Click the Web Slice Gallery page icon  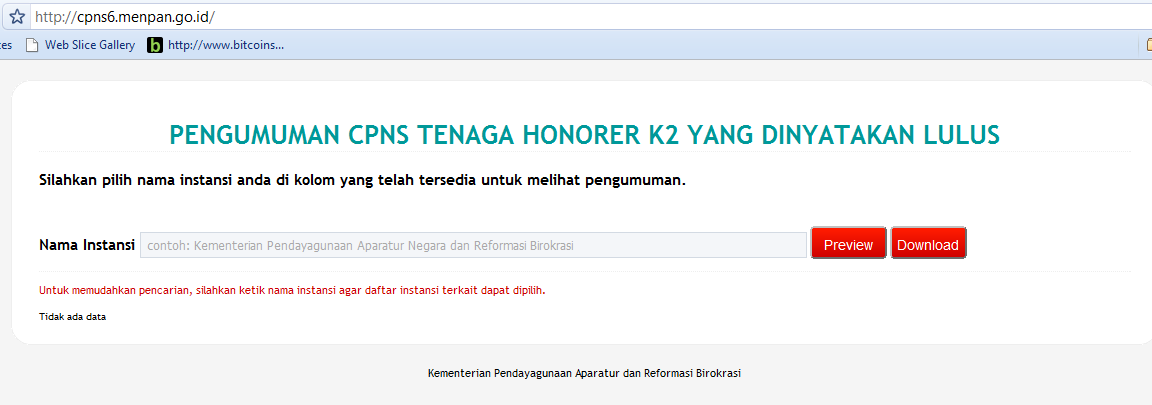click(32, 45)
